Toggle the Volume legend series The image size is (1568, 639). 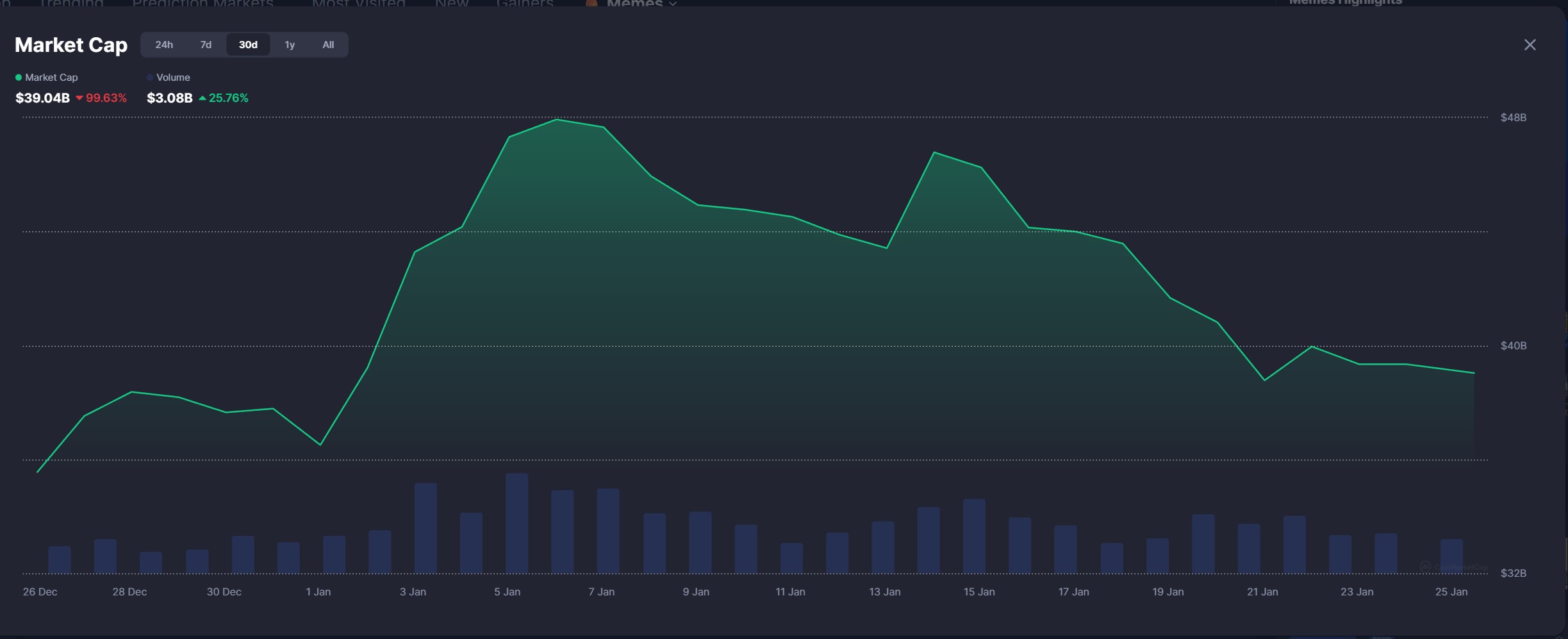pos(173,78)
